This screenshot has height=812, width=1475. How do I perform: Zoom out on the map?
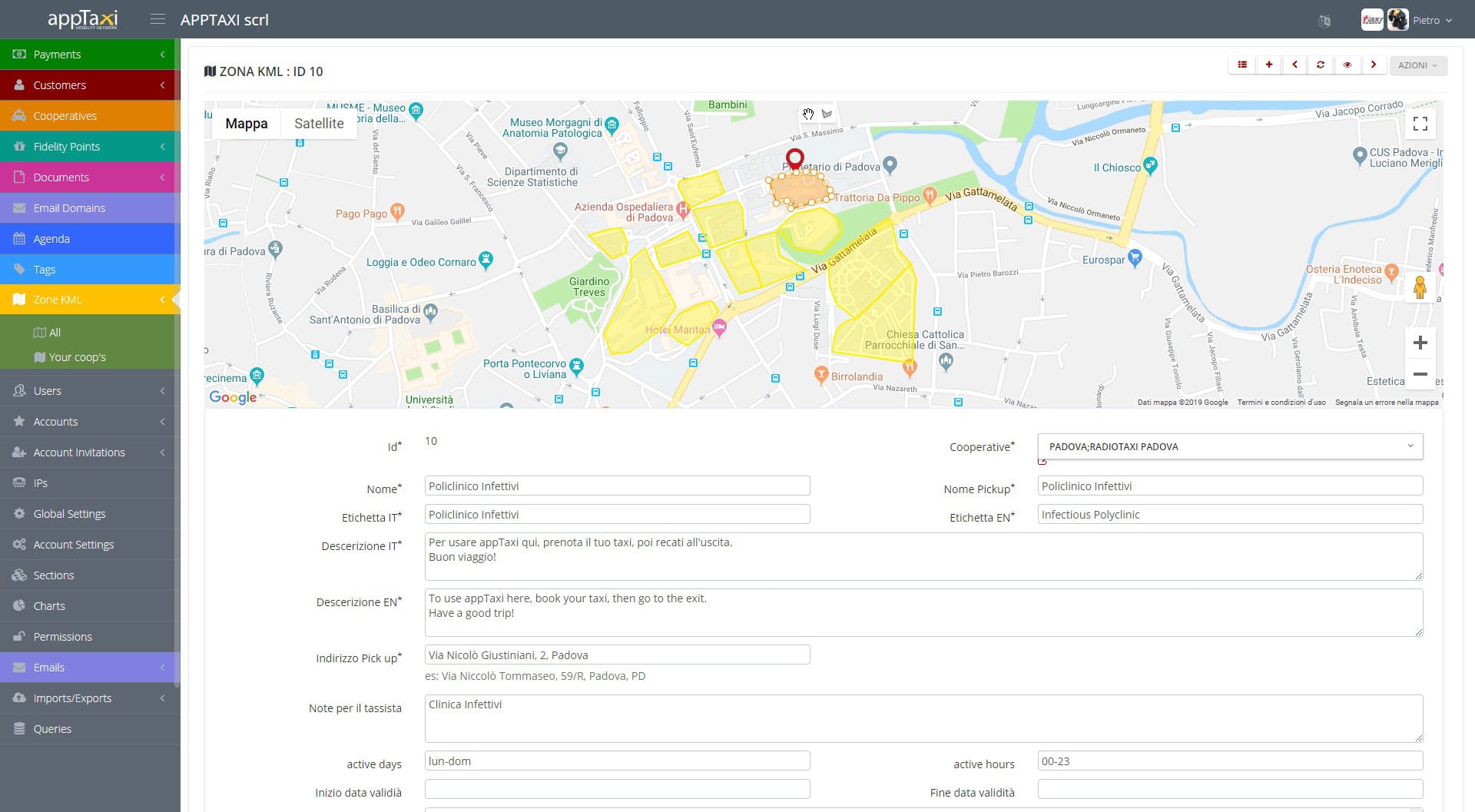(x=1420, y=374)
